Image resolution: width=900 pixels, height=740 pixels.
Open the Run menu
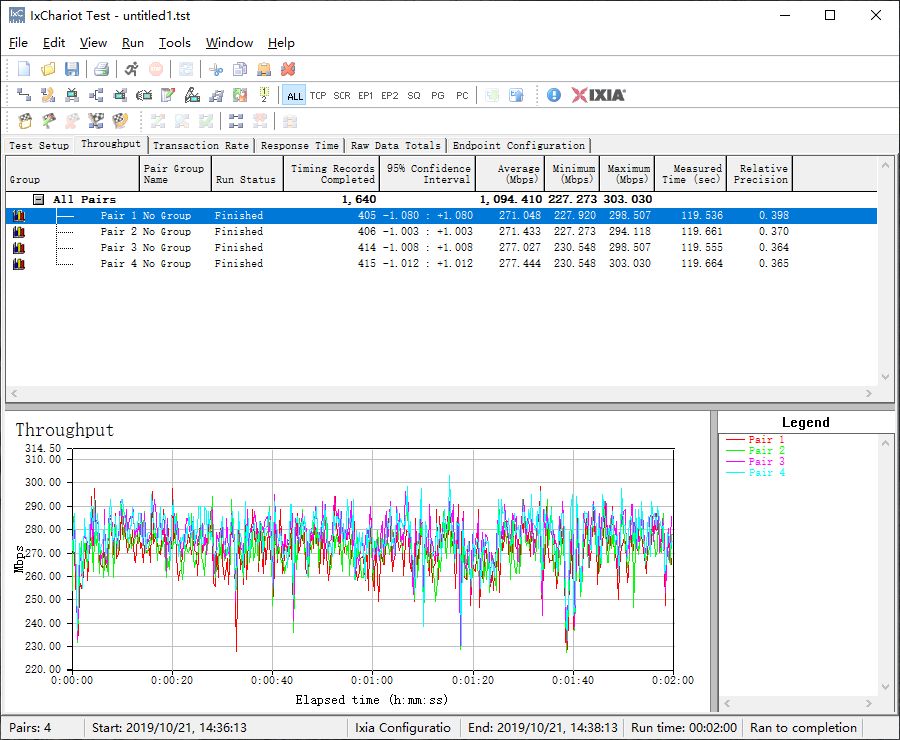tap(133, 43)
